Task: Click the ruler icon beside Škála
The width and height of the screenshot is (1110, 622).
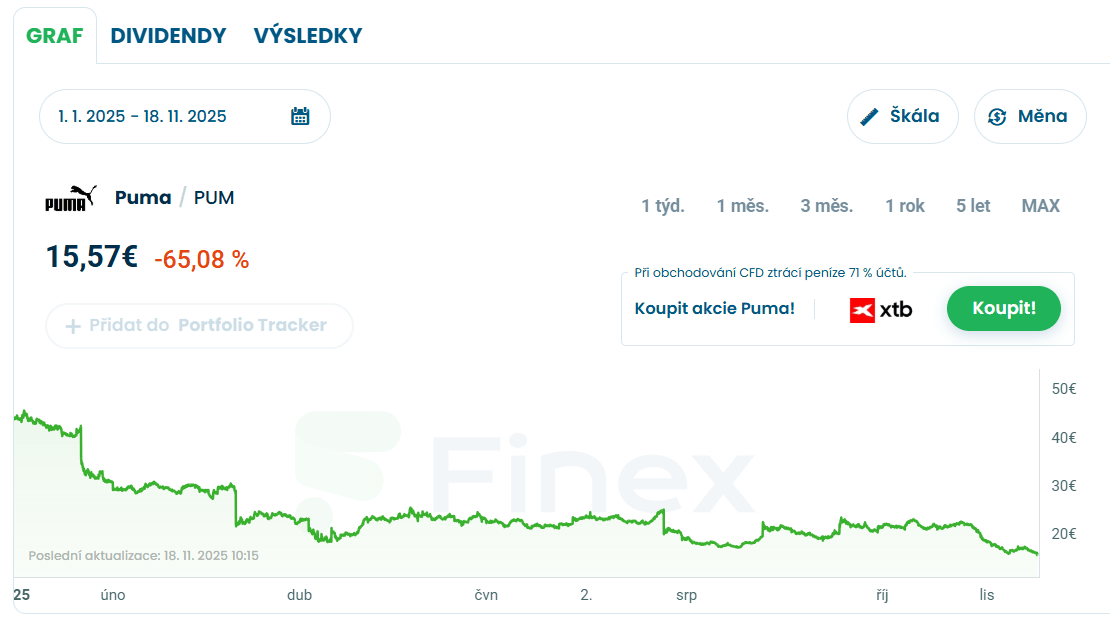Action: 869,116
